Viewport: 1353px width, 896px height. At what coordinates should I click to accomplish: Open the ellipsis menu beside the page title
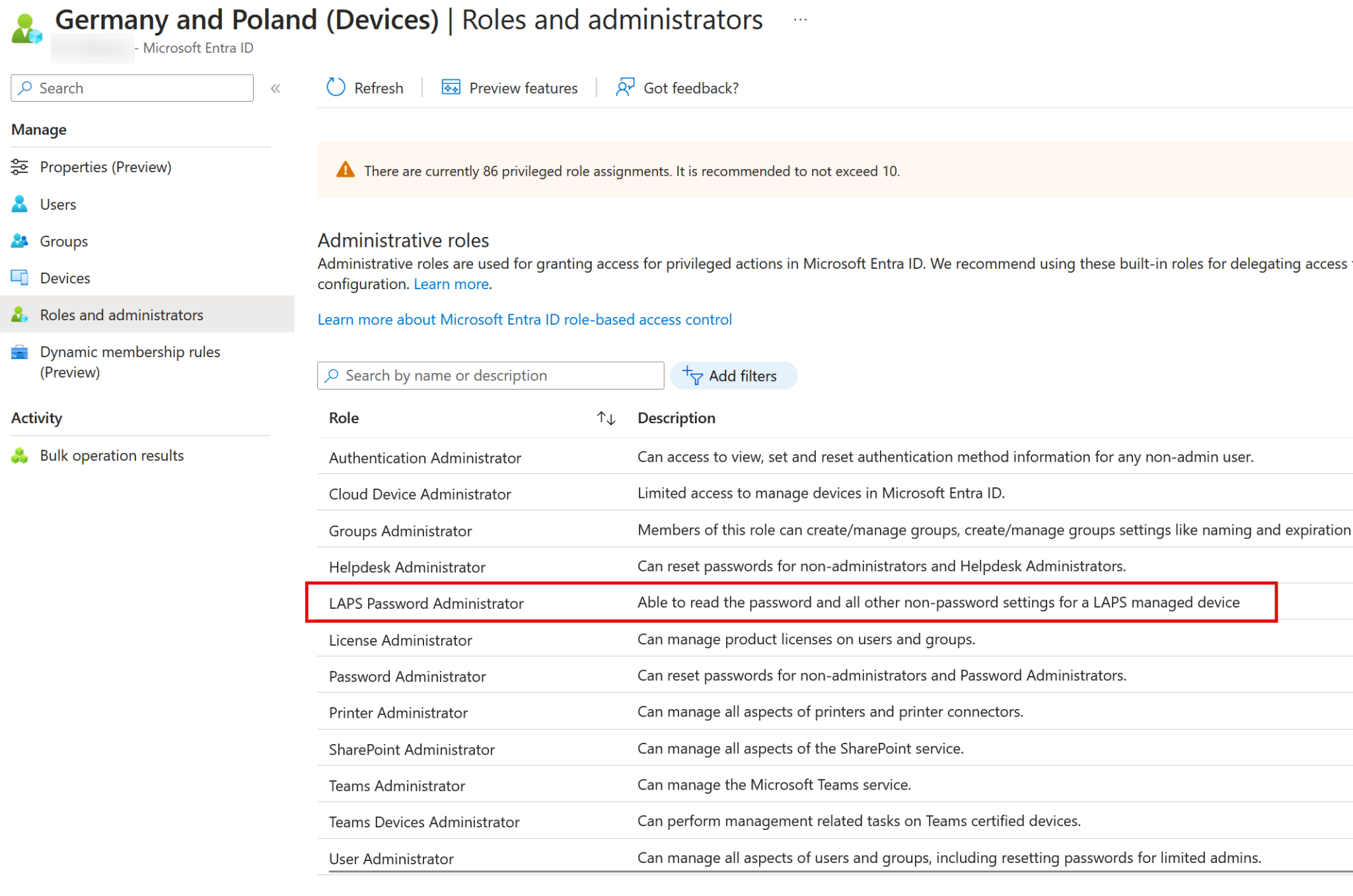tap(799, 19)
